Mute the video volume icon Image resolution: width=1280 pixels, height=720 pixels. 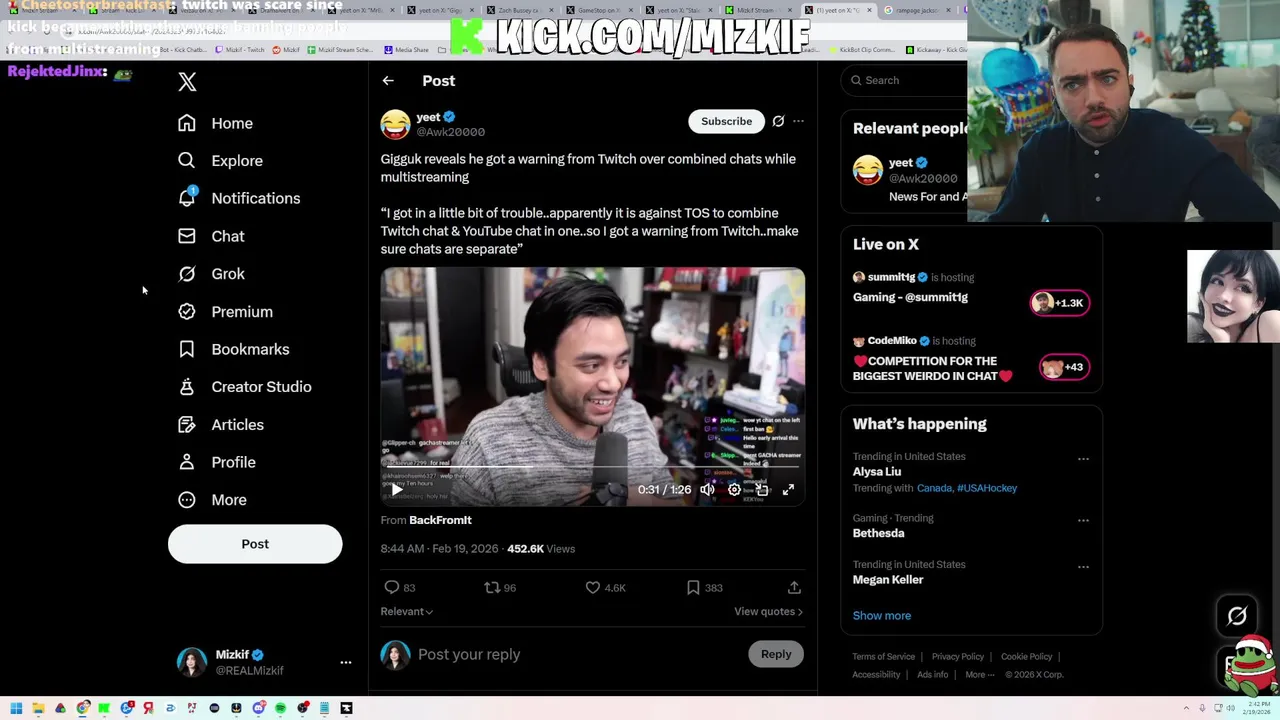(707, 490)
